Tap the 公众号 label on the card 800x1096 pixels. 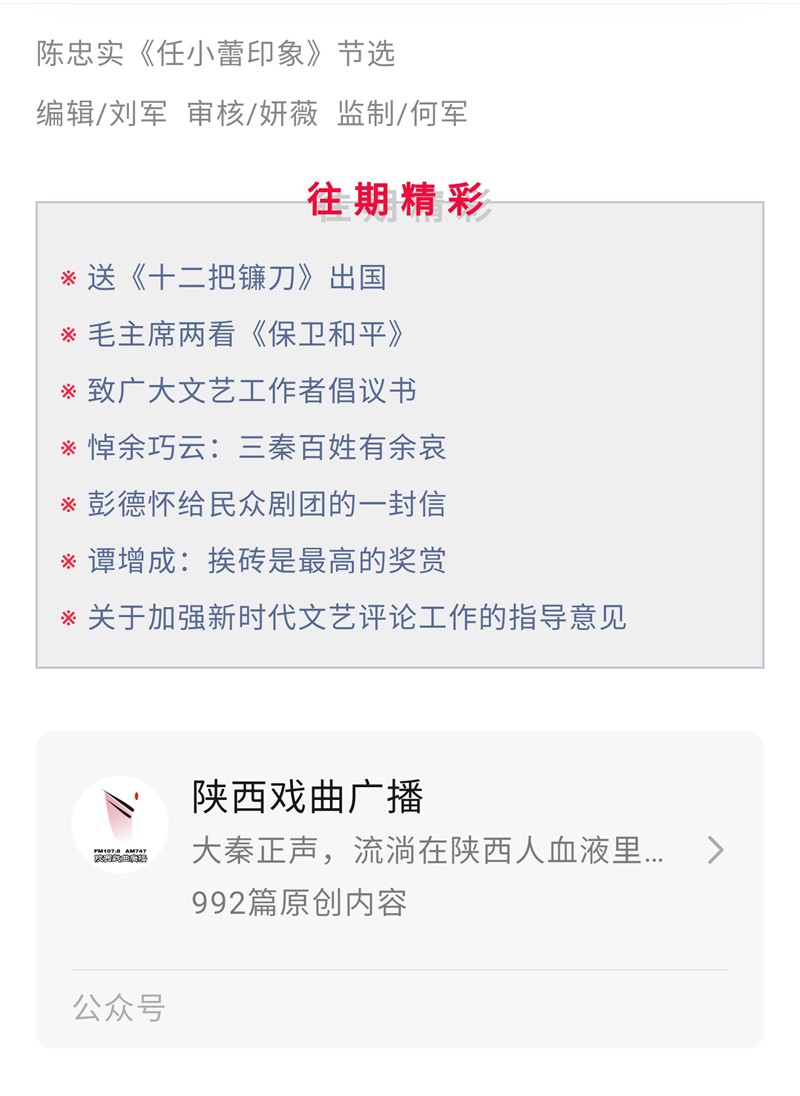118,1008
